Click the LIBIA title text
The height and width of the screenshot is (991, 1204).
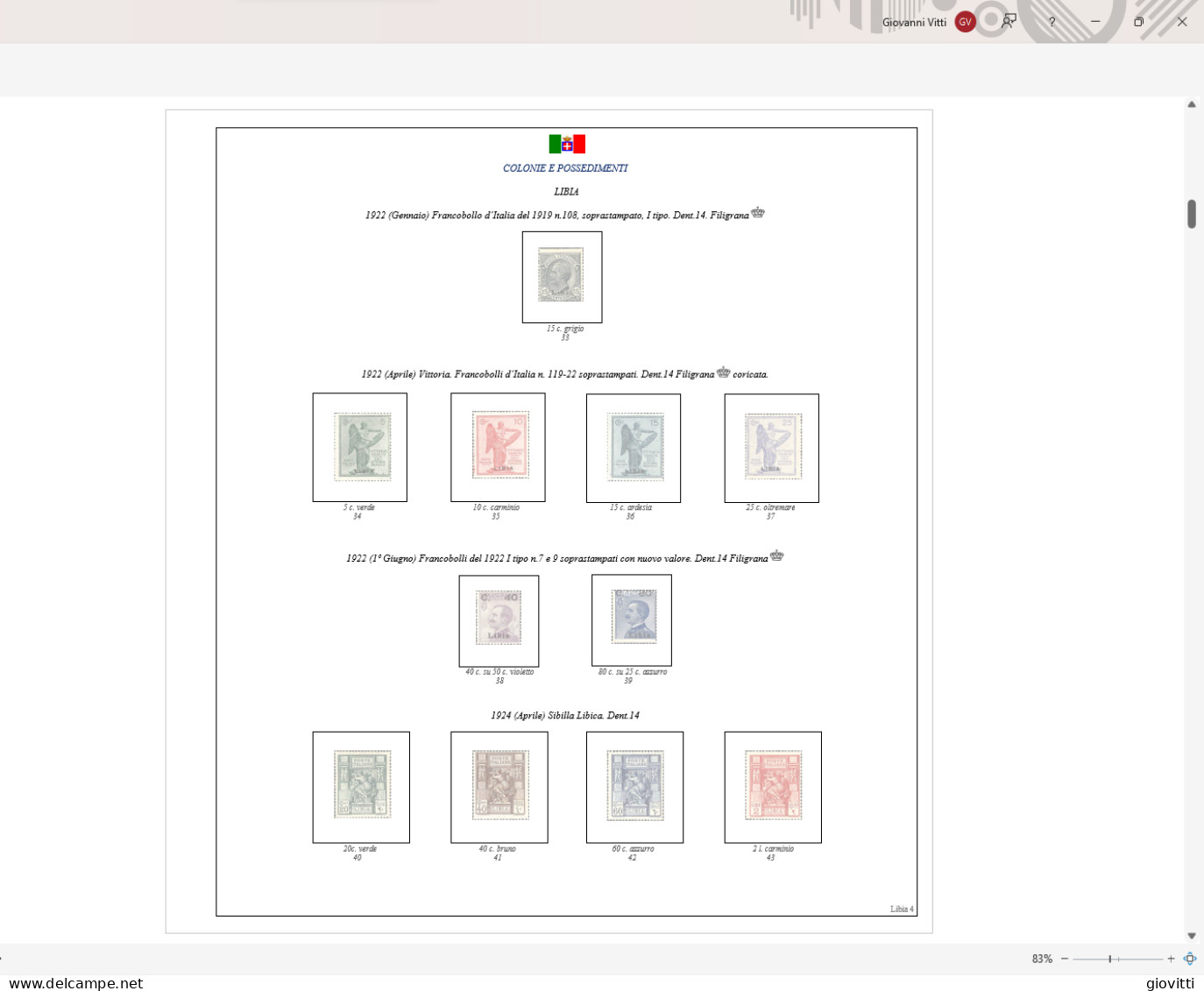coord(566,192)
